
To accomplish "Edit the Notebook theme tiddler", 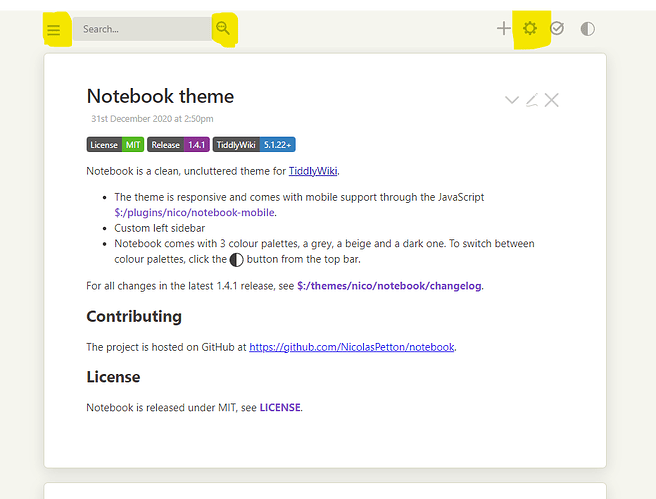I will 532,100.
